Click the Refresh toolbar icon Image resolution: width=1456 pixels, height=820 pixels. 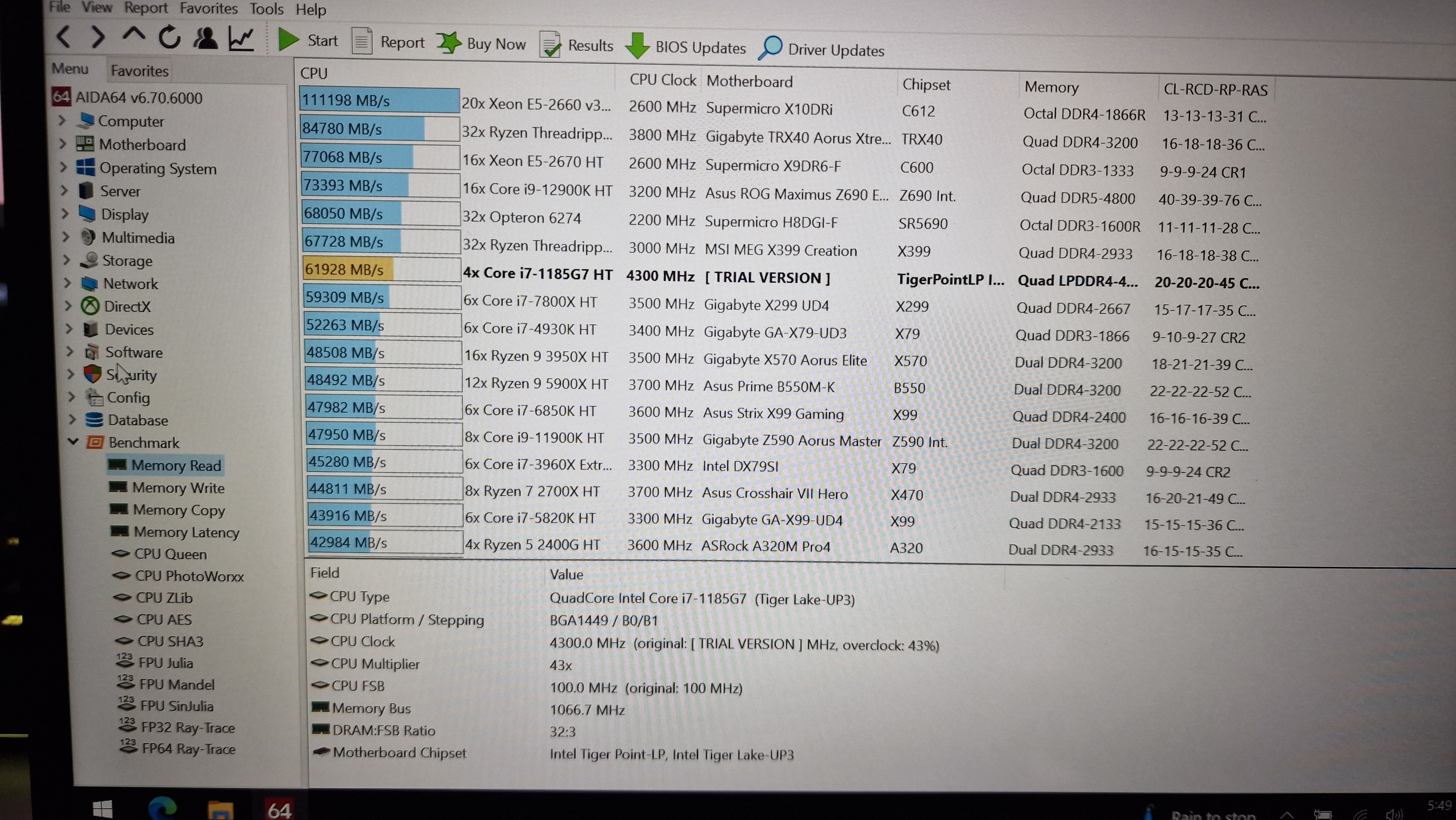[x=169, y=38]
